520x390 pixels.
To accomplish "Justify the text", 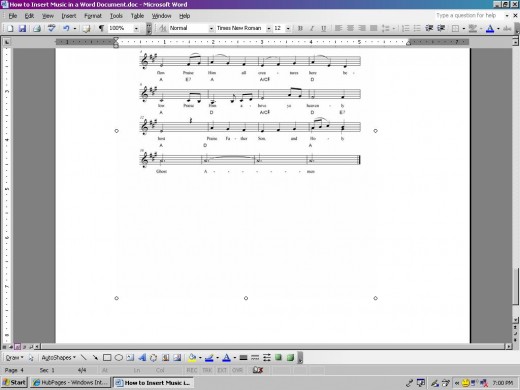I will coord(373,28).
